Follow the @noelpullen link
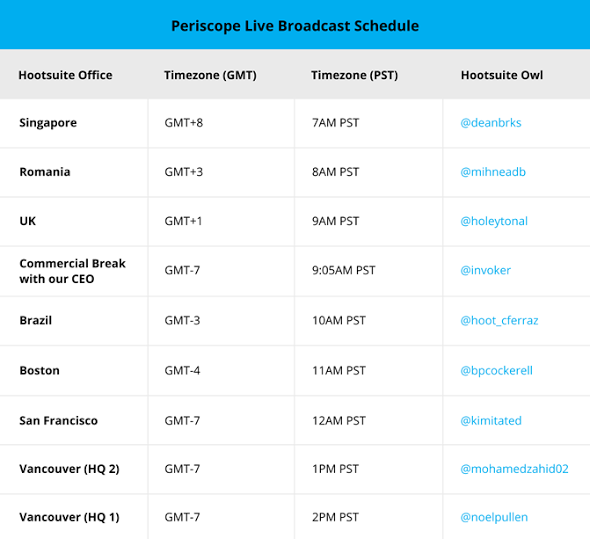The image size is (590, 539). coord(494,517)
